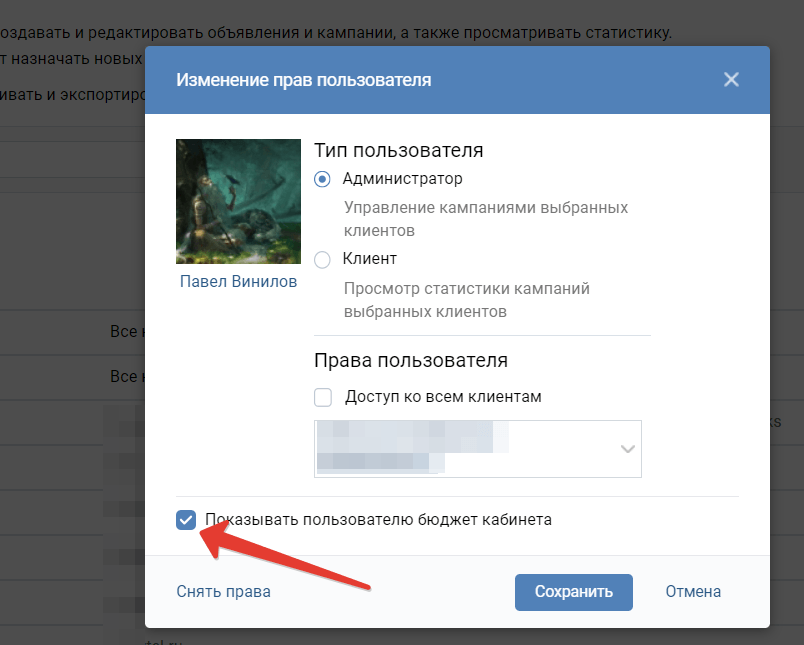The height and width of the screenshot is (645, 804).
Task: Select the Клиент radio button circle
Action: (322, 259)
